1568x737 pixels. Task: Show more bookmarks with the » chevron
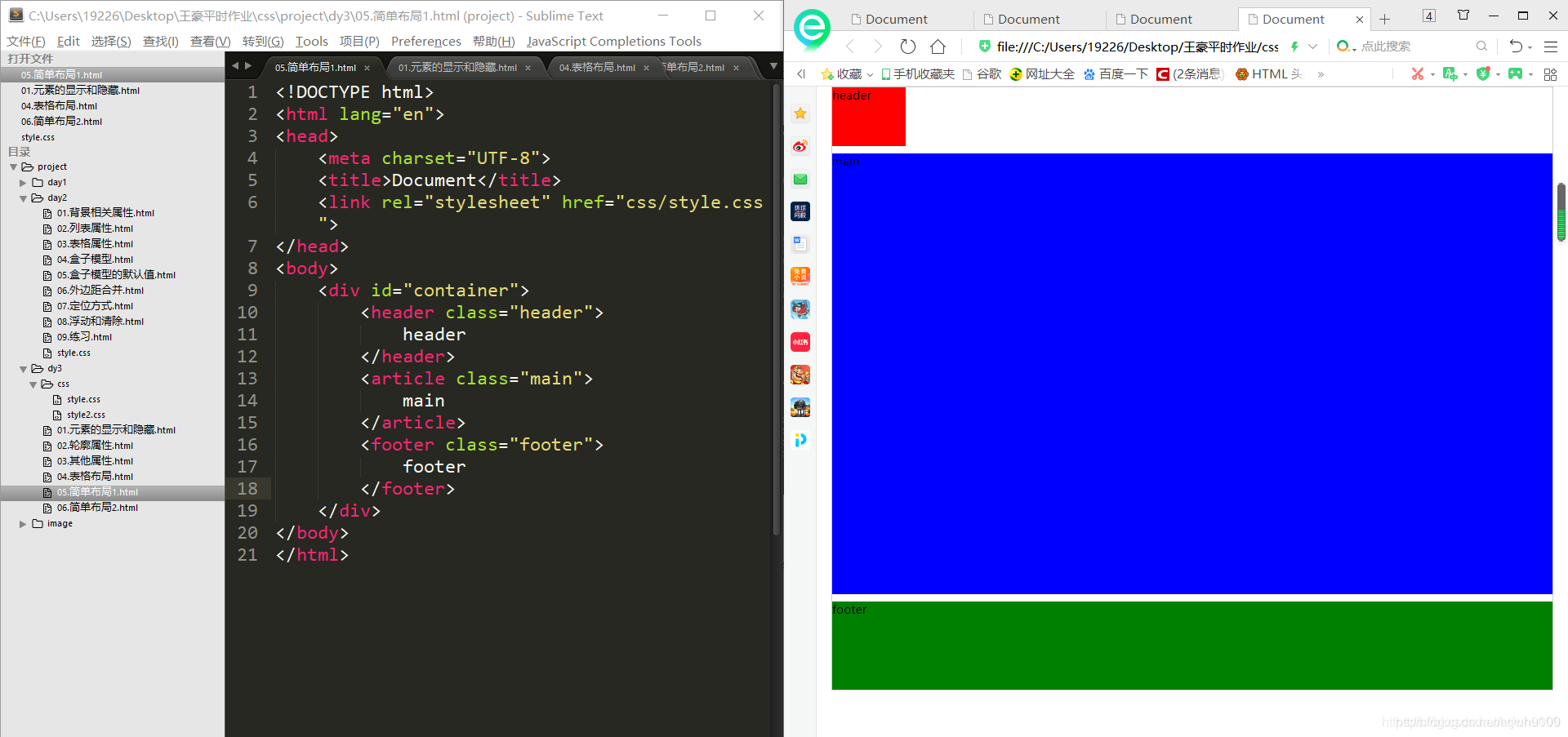pyautogui.click(x=1321, y=74)
